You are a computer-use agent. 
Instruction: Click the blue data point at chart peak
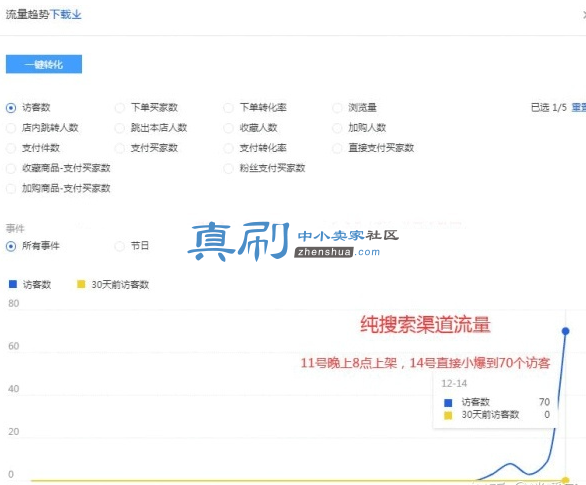pyautogui.click(x=565, y=331)
